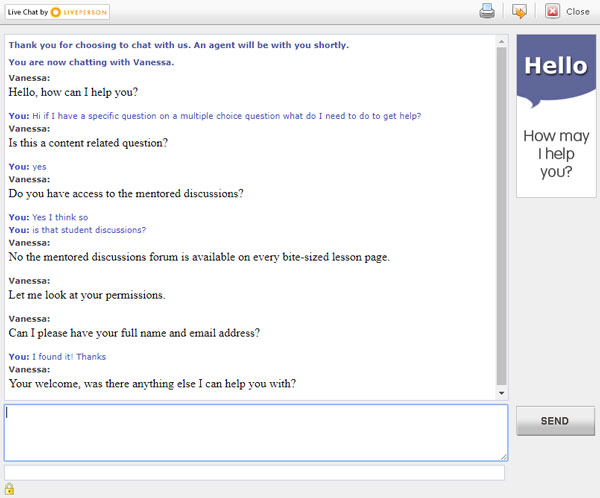Click the Hello speech bubble banner
The image size is (600, 498).
[x=556, y=71]
